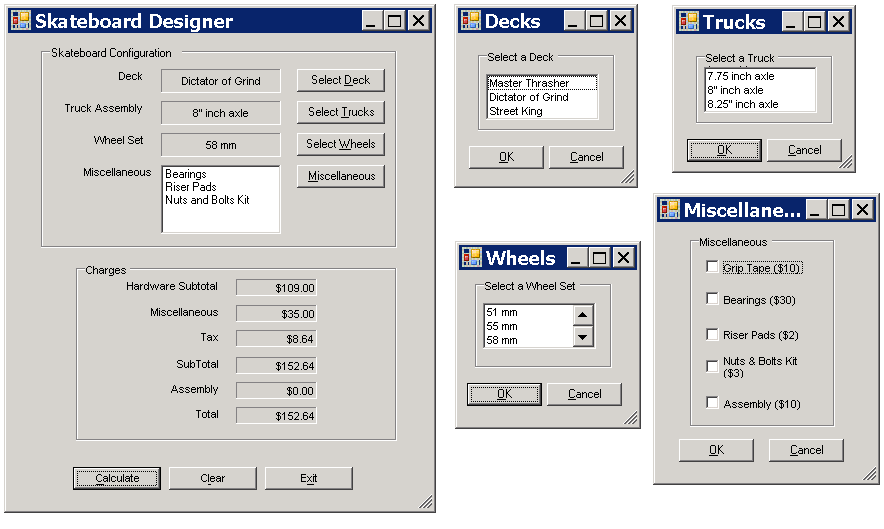884x529 pixels.
Task: Click the Miscellaneous window title bar icon
Action: click(x=670, y=210)
